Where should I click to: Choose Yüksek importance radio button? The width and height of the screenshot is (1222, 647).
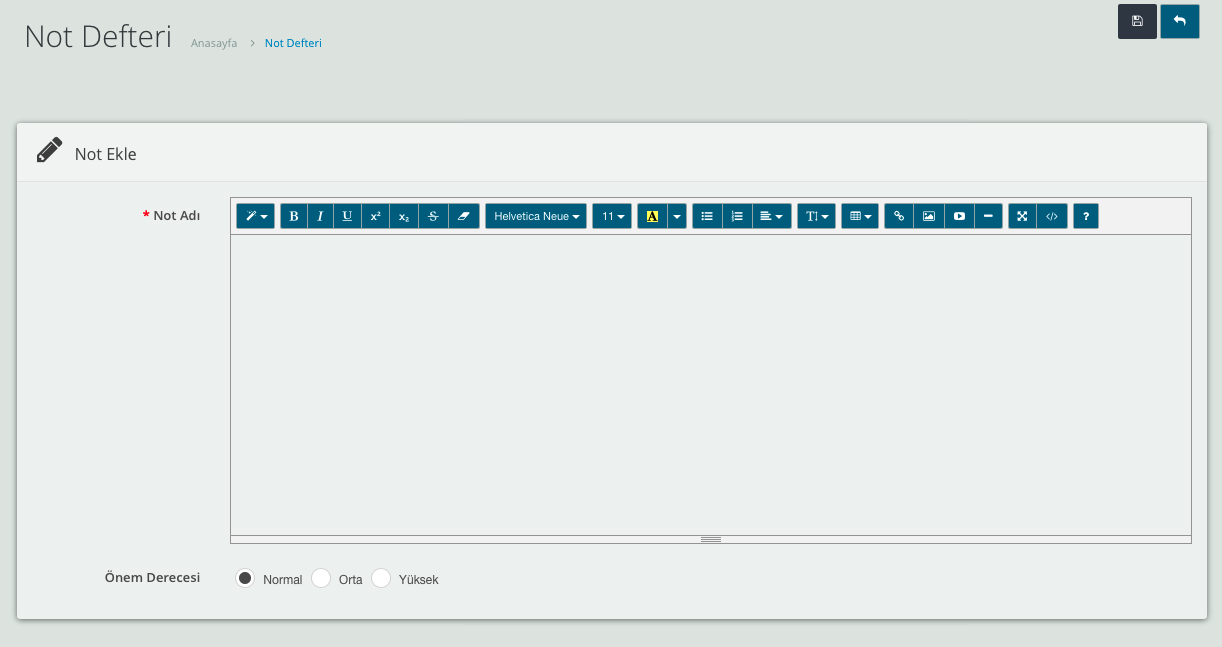coord(381,578)
